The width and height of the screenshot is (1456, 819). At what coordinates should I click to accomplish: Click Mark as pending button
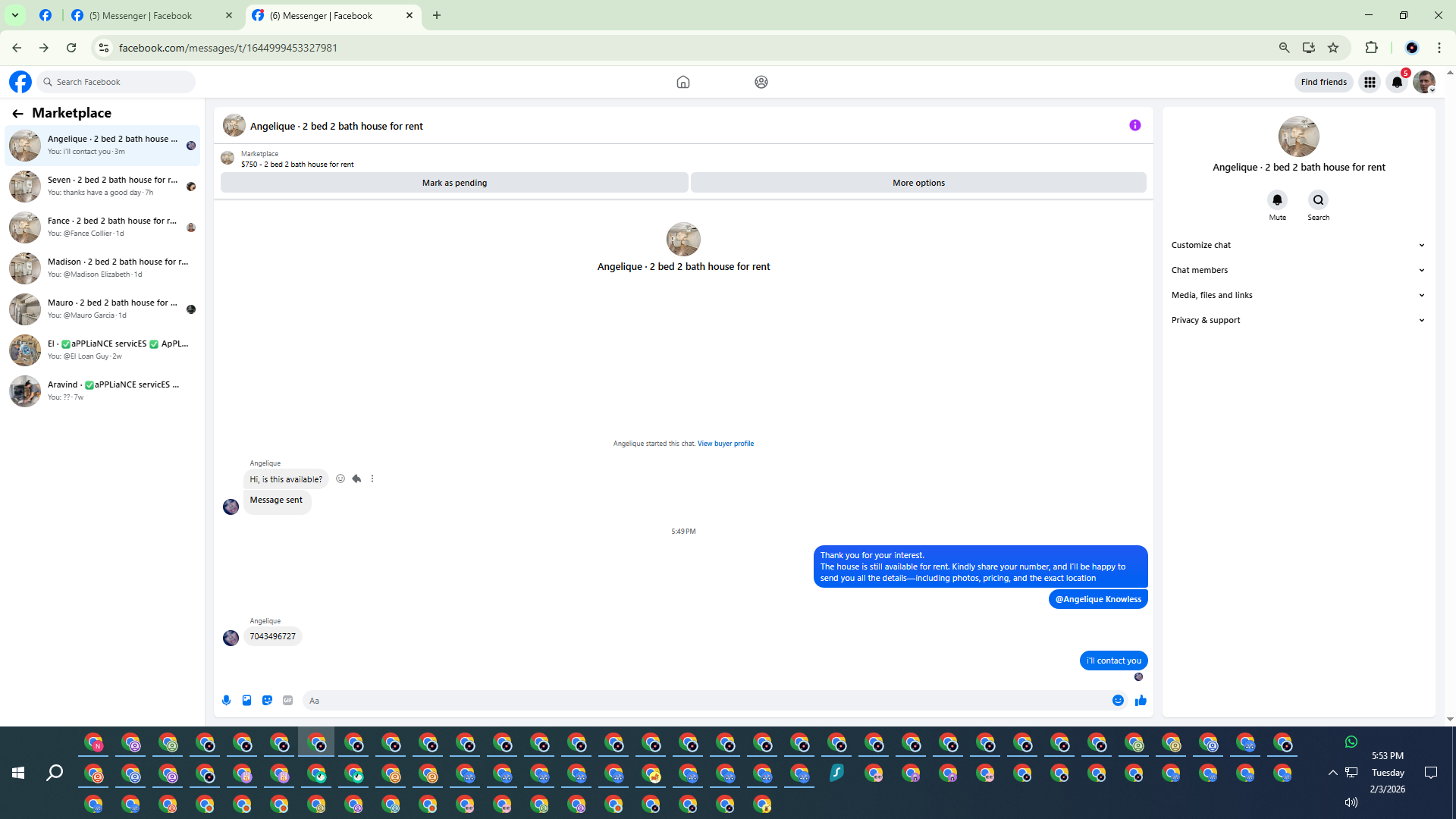tap(454, 183)
